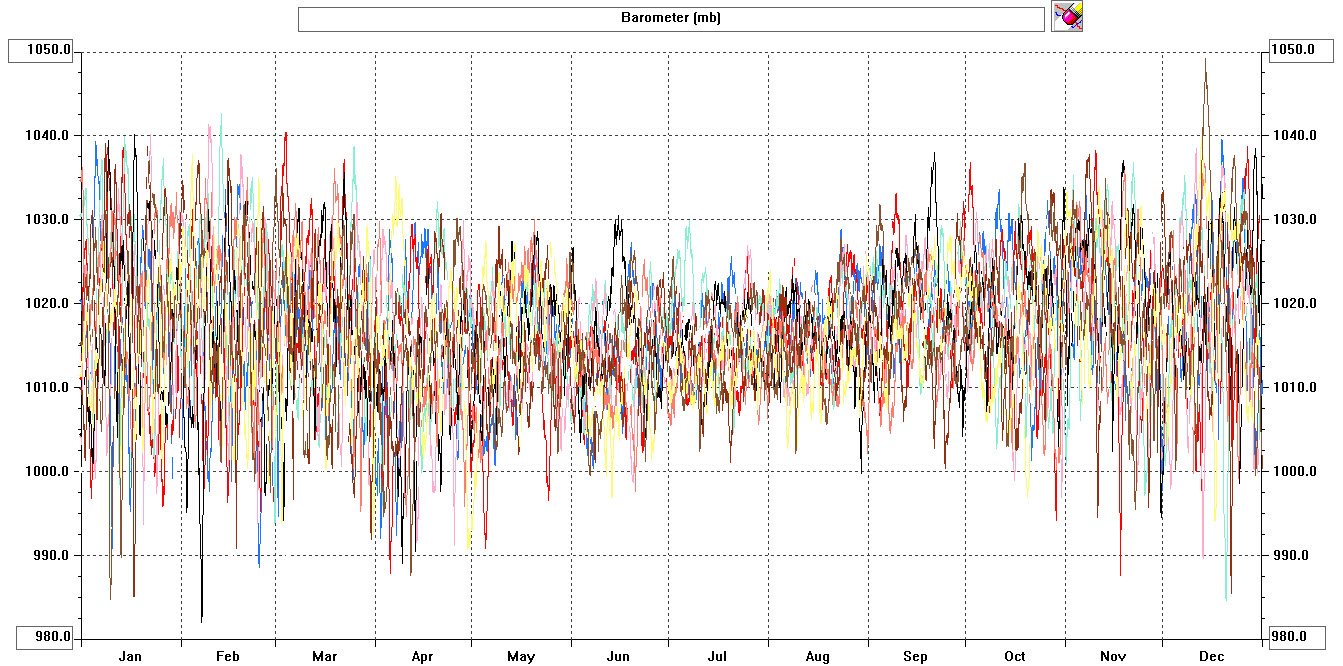
Task: Select the upper-right 1050.0 scale box
Action: (x=1300, y=50)
